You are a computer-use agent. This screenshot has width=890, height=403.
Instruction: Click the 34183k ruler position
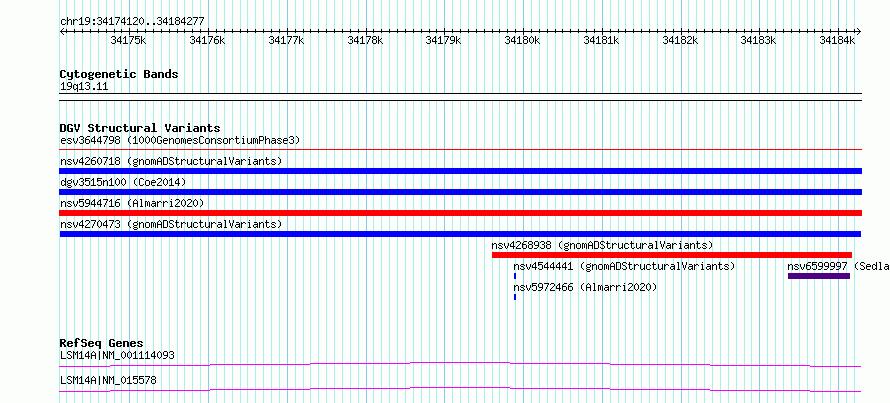[759, 40]
